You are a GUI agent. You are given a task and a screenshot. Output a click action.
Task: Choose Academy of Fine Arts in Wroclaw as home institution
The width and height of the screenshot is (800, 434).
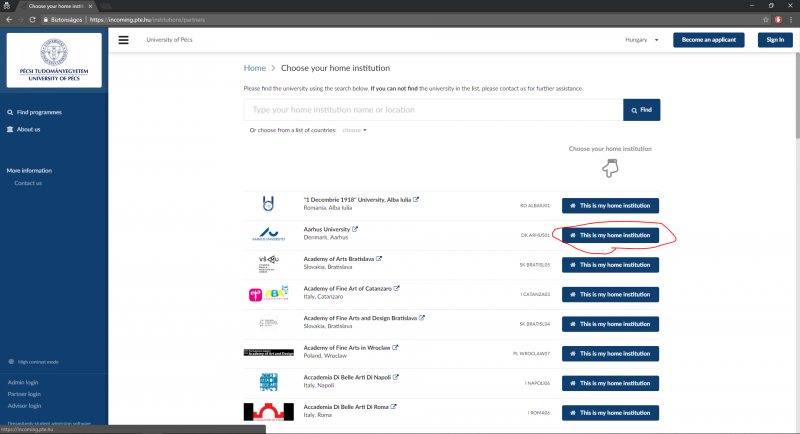pos(610,353)
